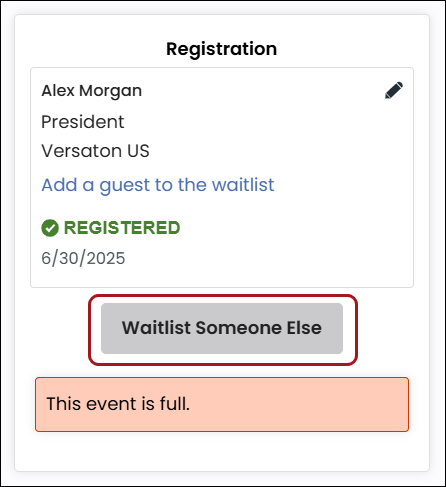Viewport: 446px width, 487px height.
Task: Click the pencil edit icon
Action: point(394,90)
